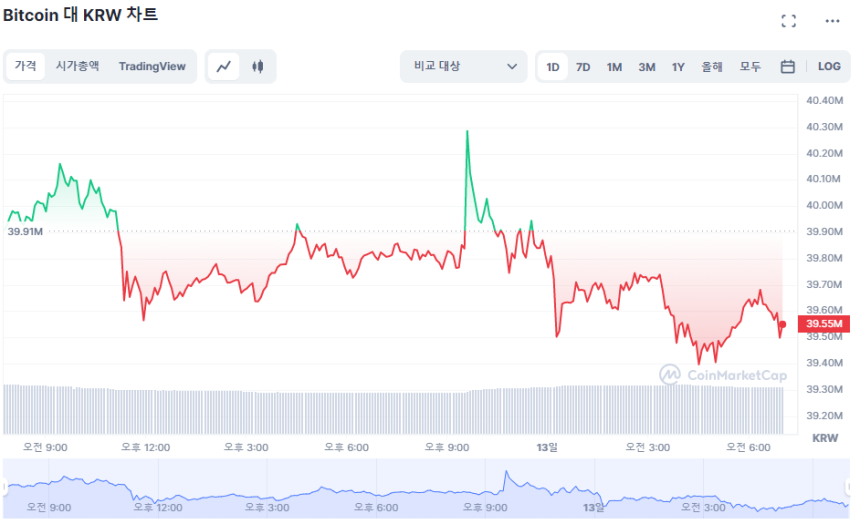Toggle LOG scale on the chart

point(829,67)
